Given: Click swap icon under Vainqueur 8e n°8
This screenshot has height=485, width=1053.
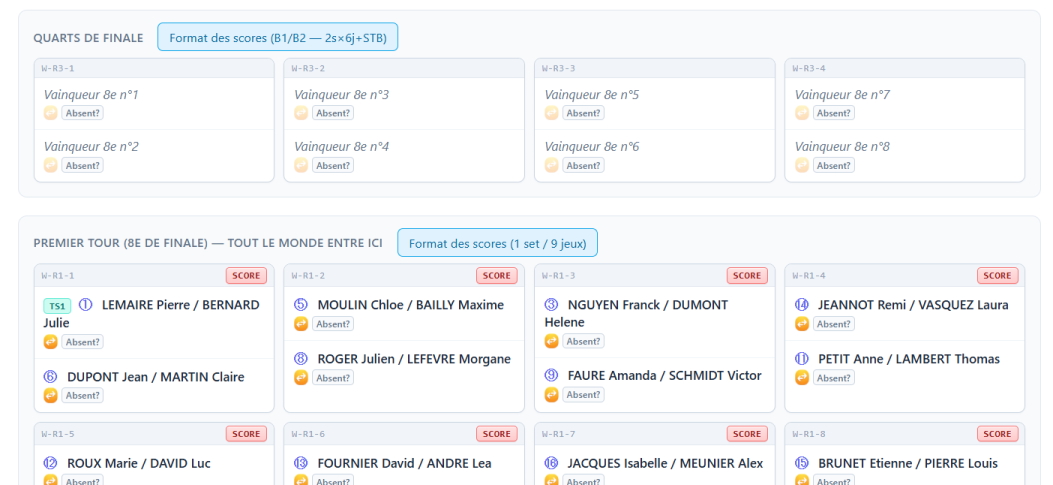Looking at the screenshot, I should pos(802,165).
